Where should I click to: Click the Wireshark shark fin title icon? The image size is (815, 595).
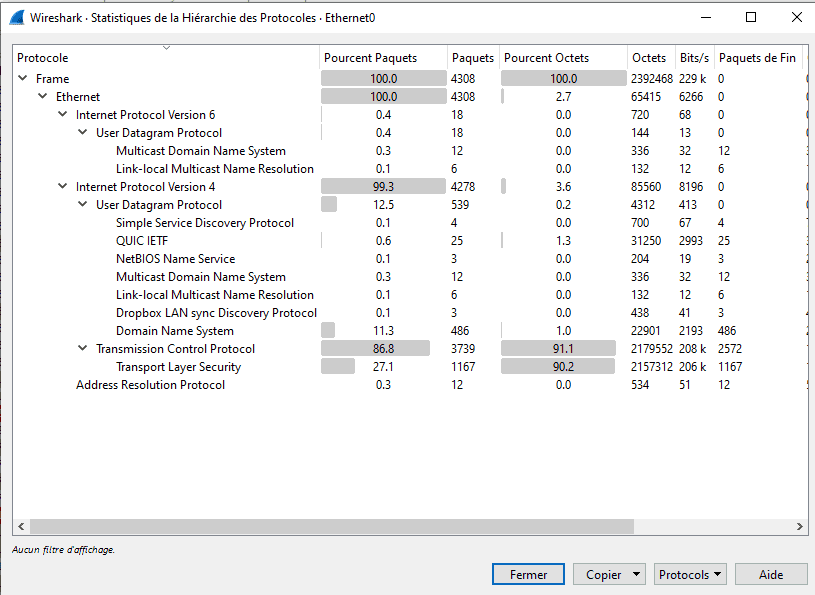[x=17, y=17]
